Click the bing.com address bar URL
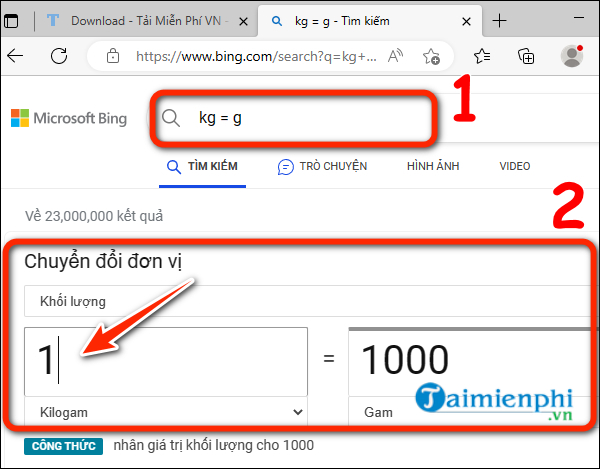The height and width of the screenshot is (469, 600). pyautogui.click(x=256, y=56)
